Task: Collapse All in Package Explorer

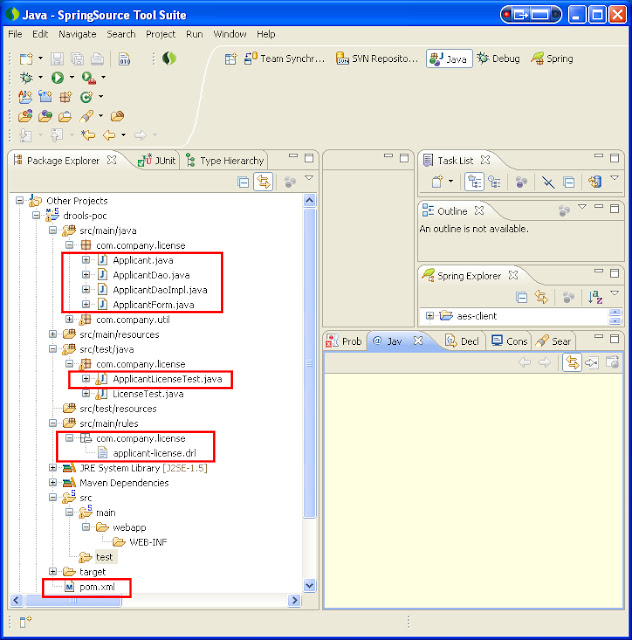Action: (x=243, y=182)
